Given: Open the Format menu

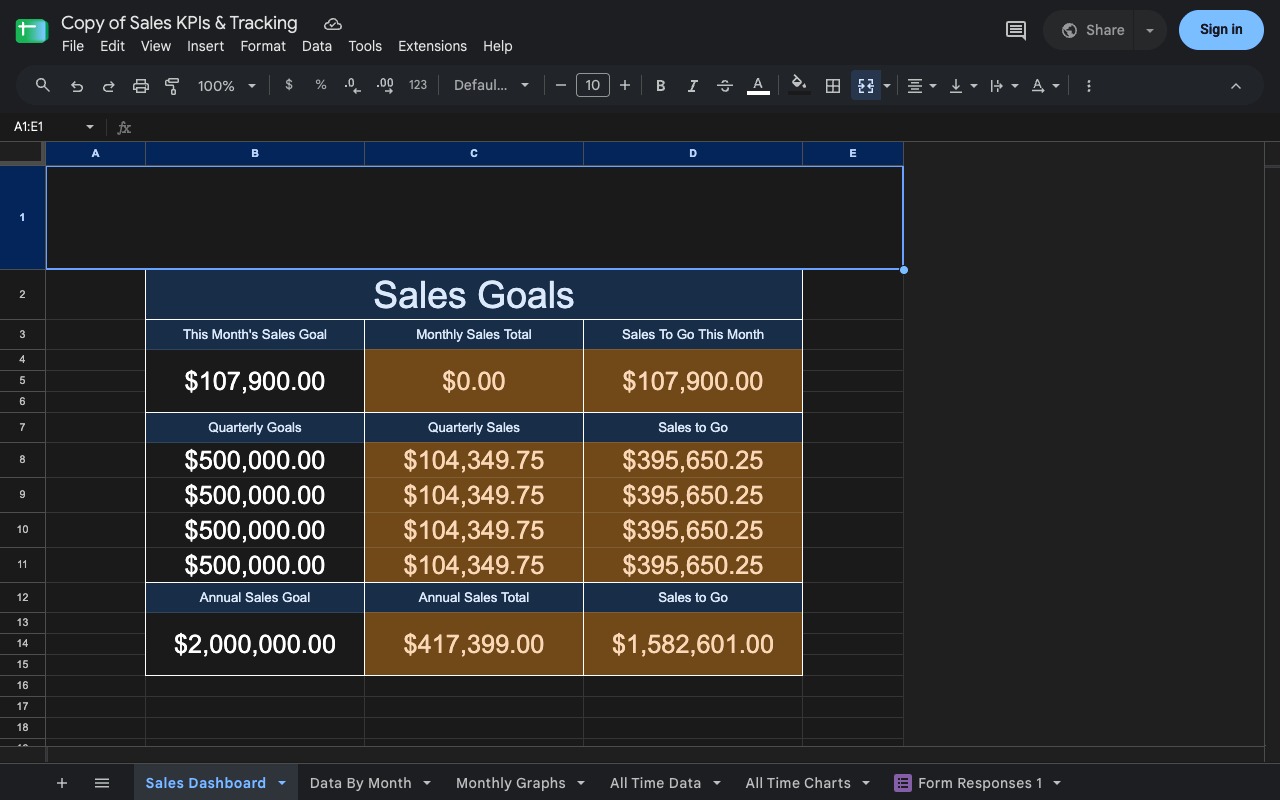Looking at the screenshot, I should pyautogui.click(x=263, y=46).
